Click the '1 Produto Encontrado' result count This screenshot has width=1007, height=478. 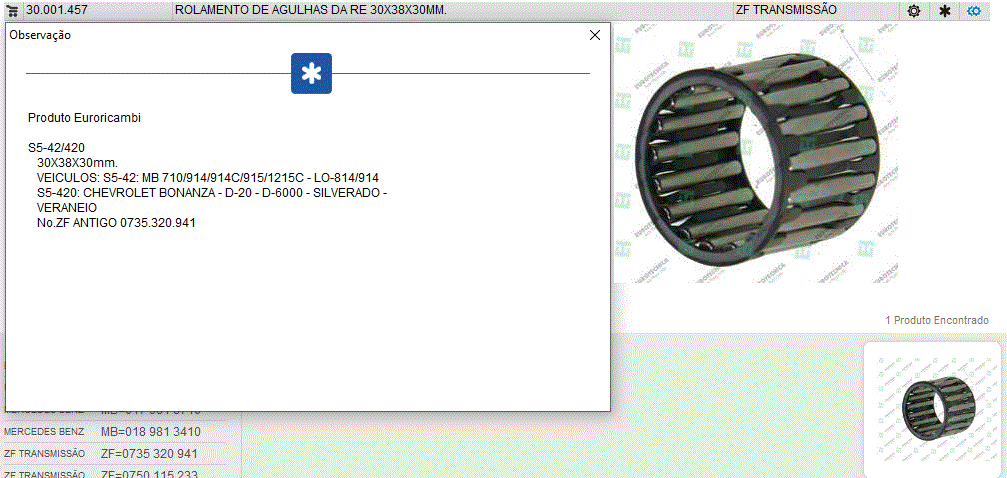[936, 320]
